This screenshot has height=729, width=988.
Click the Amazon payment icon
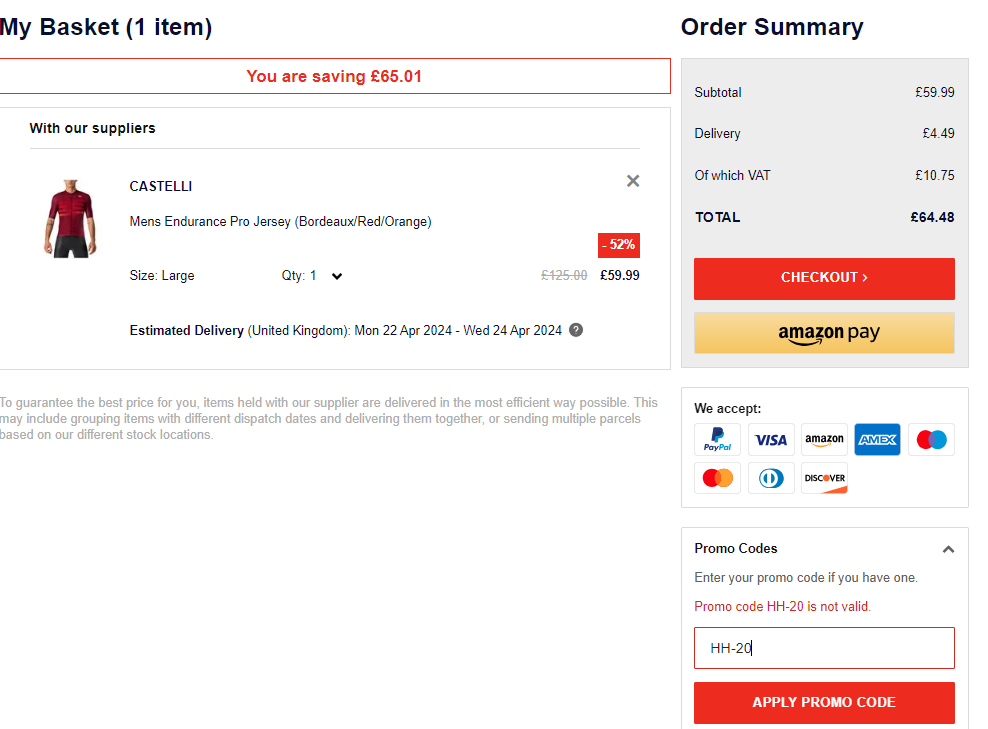click(824, 440)
